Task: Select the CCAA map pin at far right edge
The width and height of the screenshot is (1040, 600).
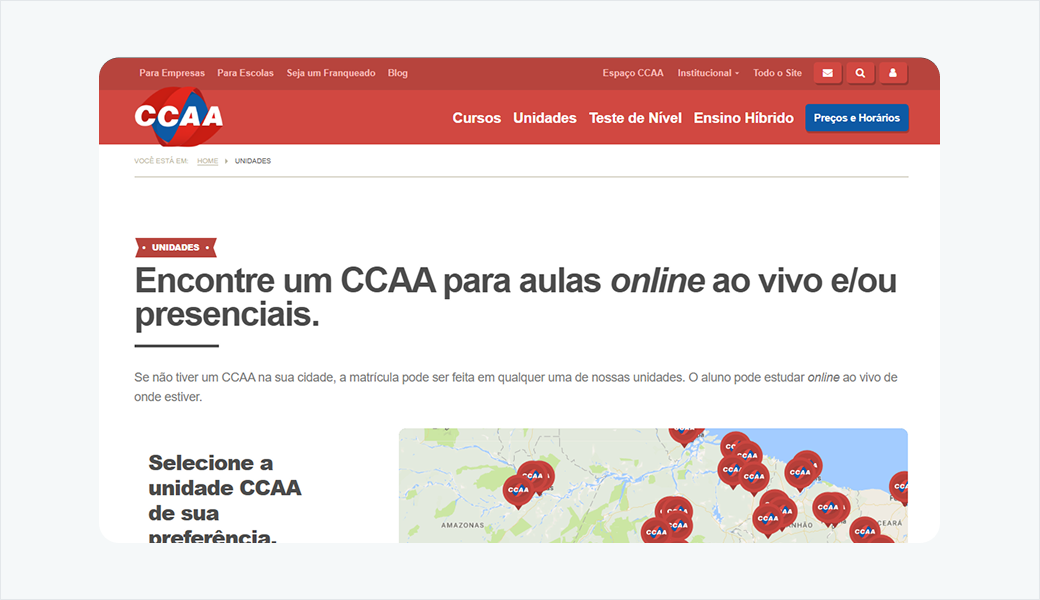Action: click(900, 485)
